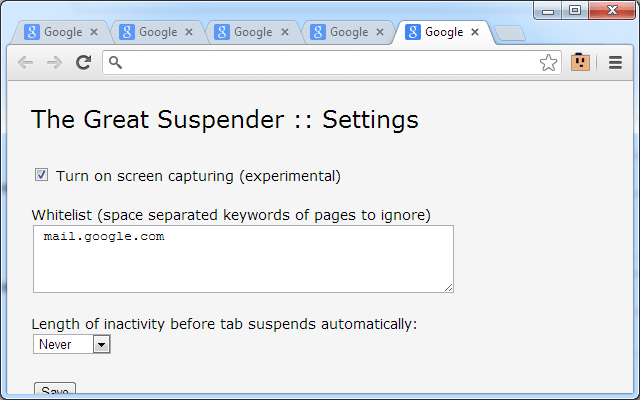Click the Great Suspender extension icon
640x400 pixels.
click(580, 62)
